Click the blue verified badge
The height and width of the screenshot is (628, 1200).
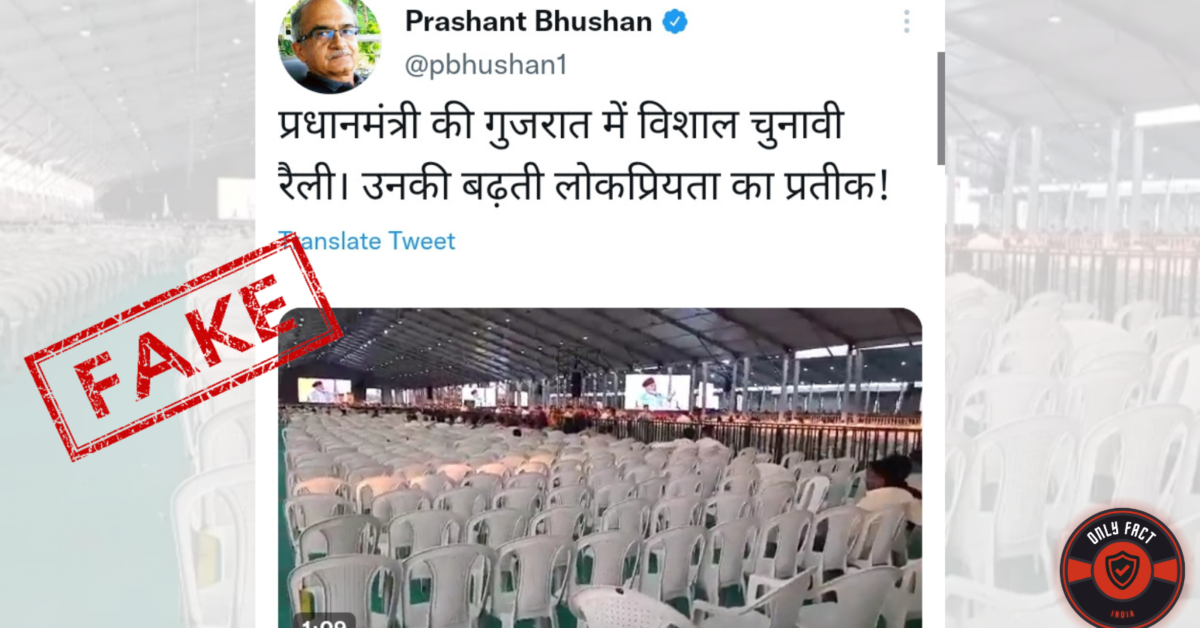[x=676, y=21]
